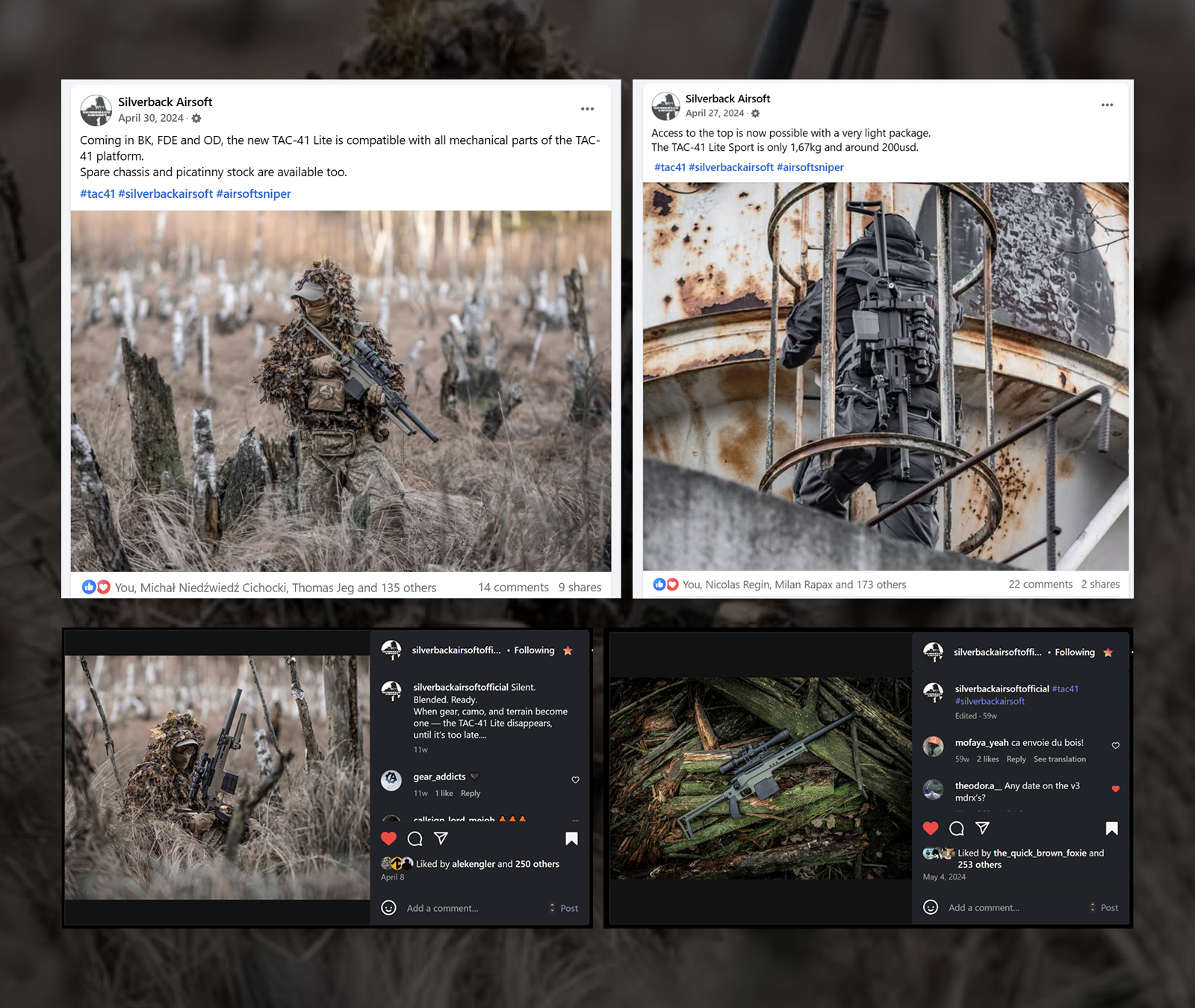Open Following dropdown on ghillie sniper post
Viewport: 1195px width, 1008px height.
point(534,650)
